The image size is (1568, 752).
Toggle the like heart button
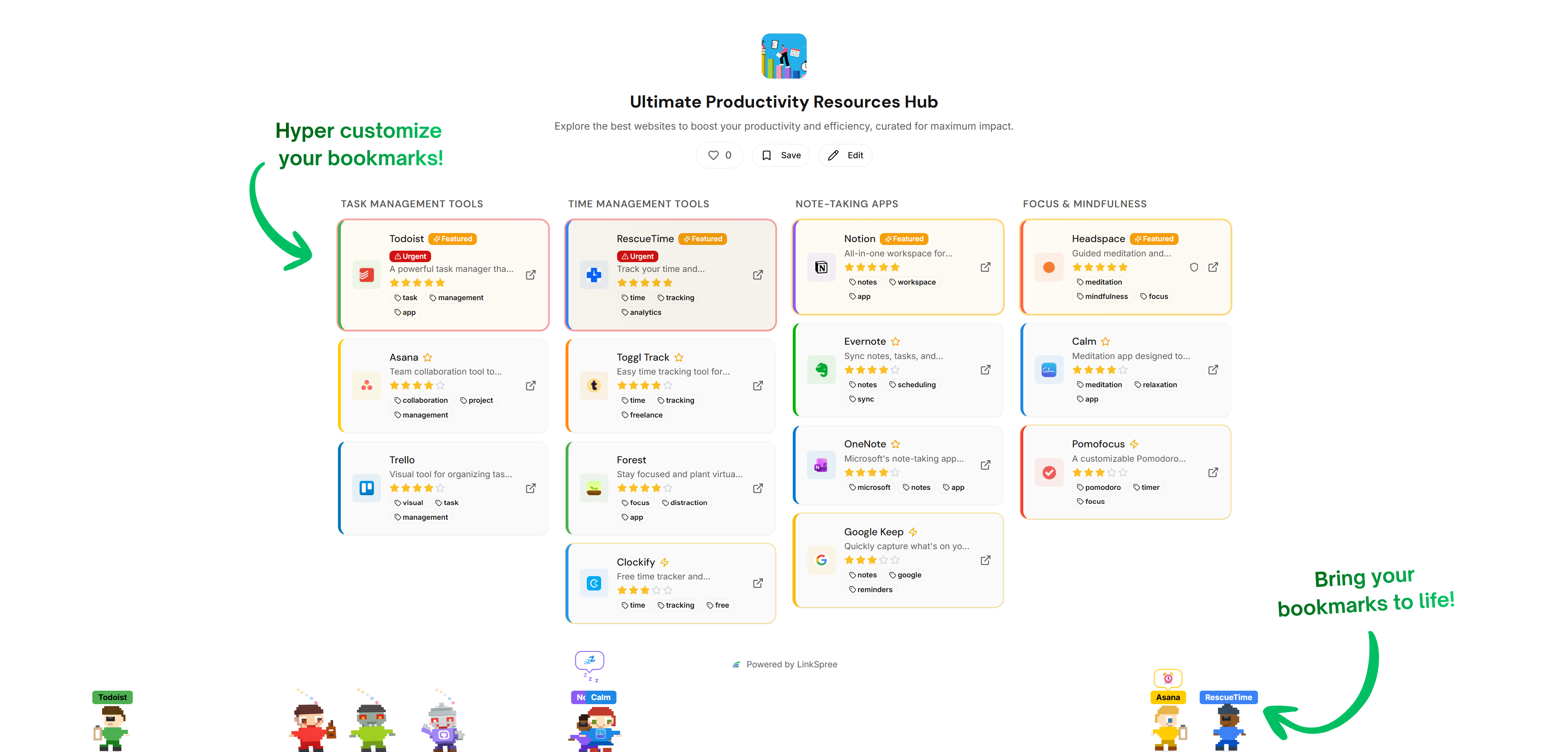pyautogui.click(x=719, y=155)
